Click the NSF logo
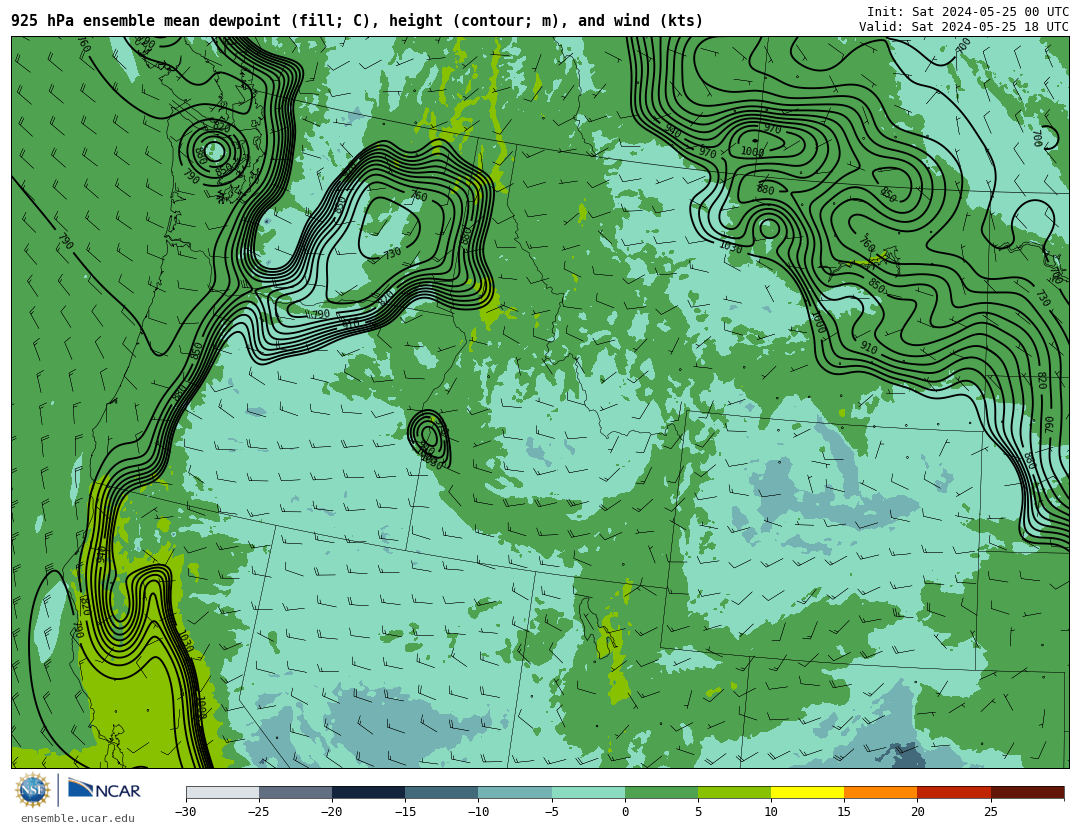 32,790
